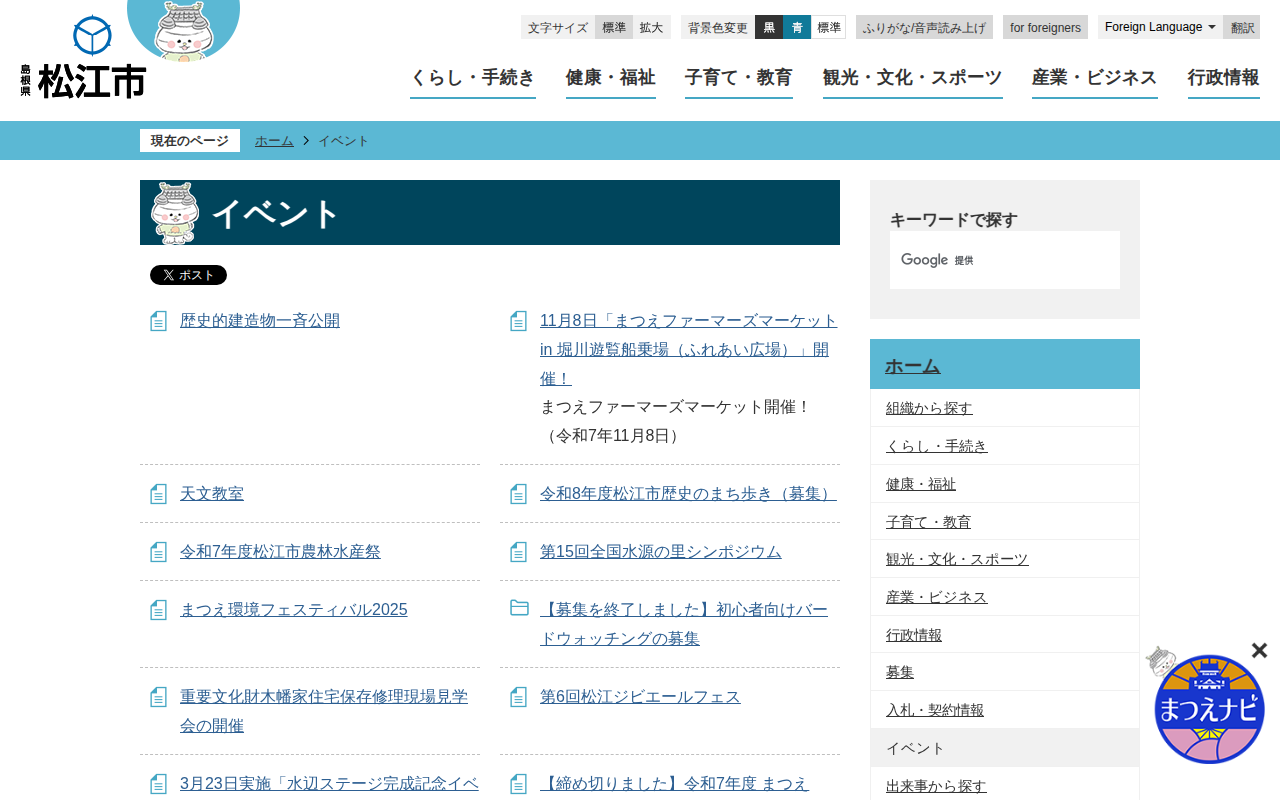Image resolution: width=1280 pixels, height=800 pixels.
Task: Click sidebar 募集 link
Action: pos(900,672)
